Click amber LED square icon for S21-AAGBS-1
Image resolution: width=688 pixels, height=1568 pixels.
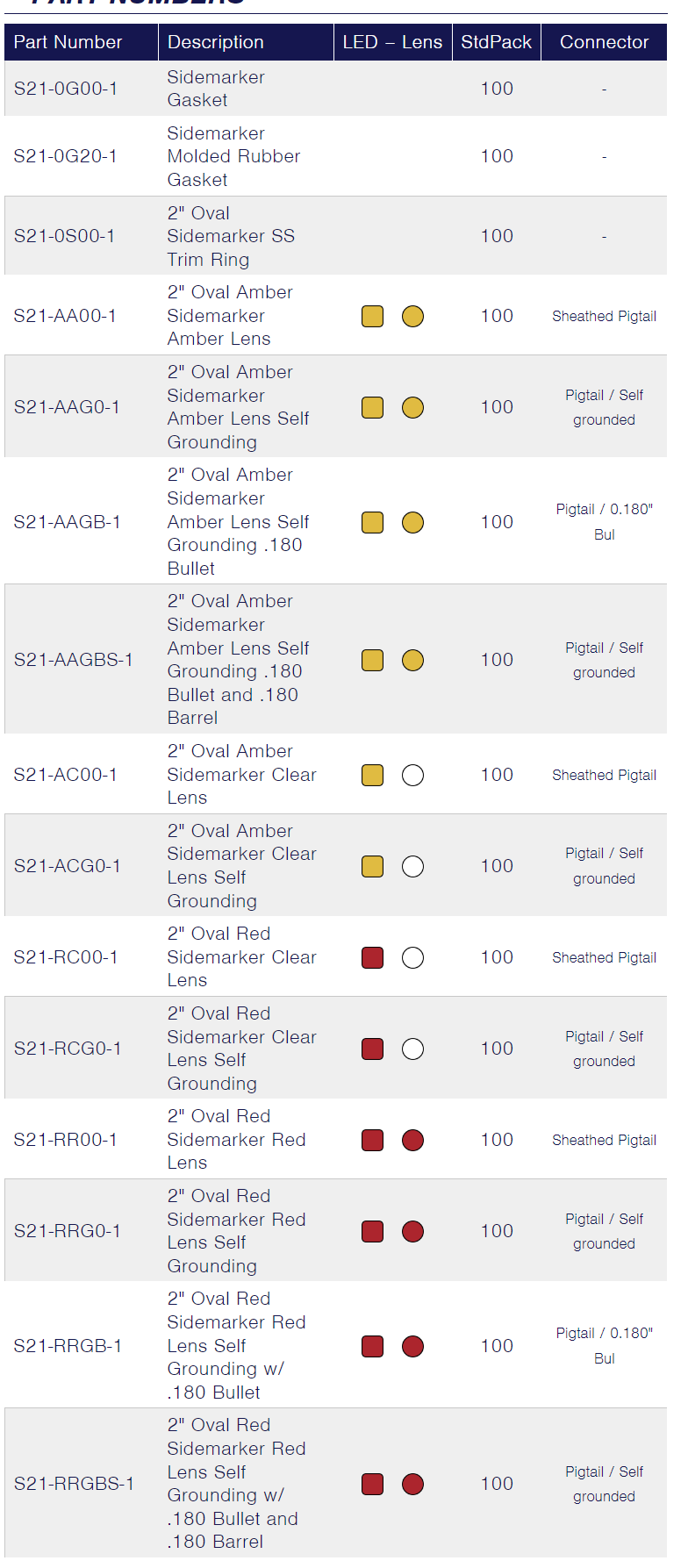[373, 660]
